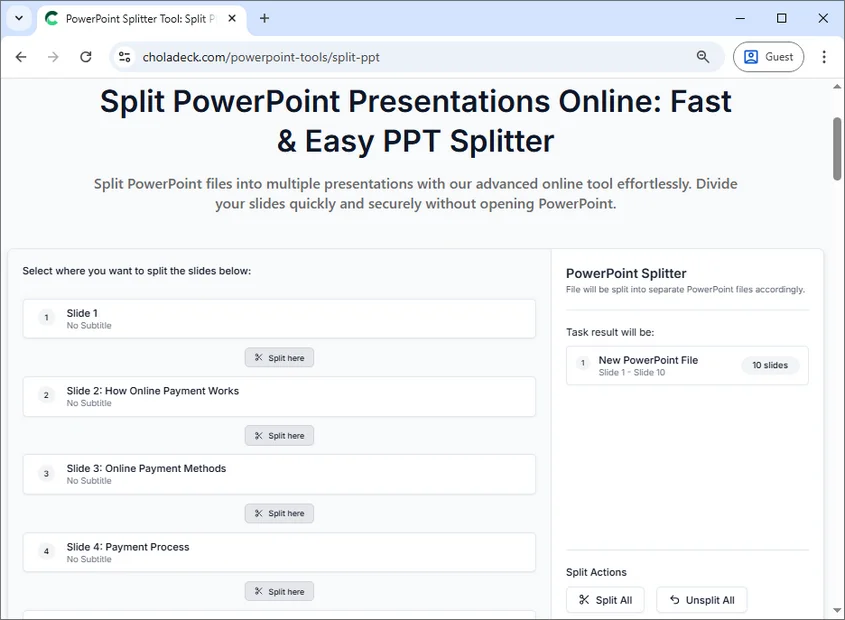Click the Guest profile icon
This screenshot has width=845, height=620.
tap(750, 57)
